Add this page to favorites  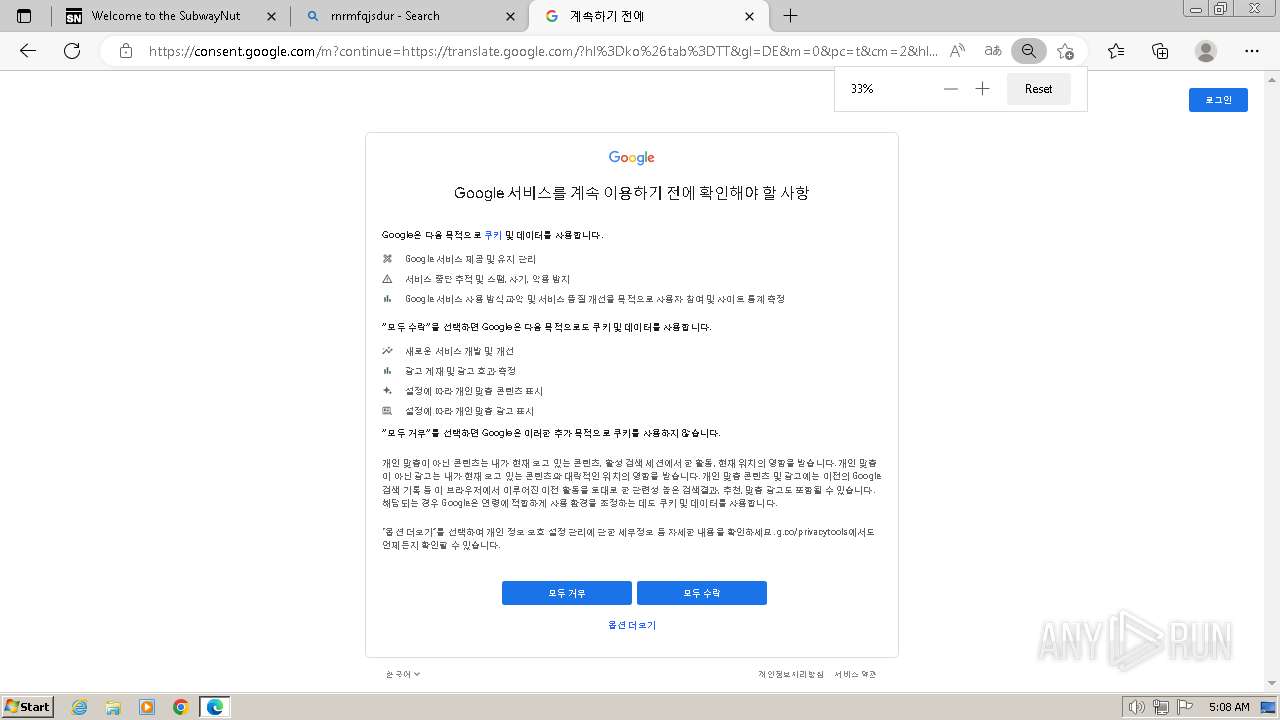tap(1065, 51)
